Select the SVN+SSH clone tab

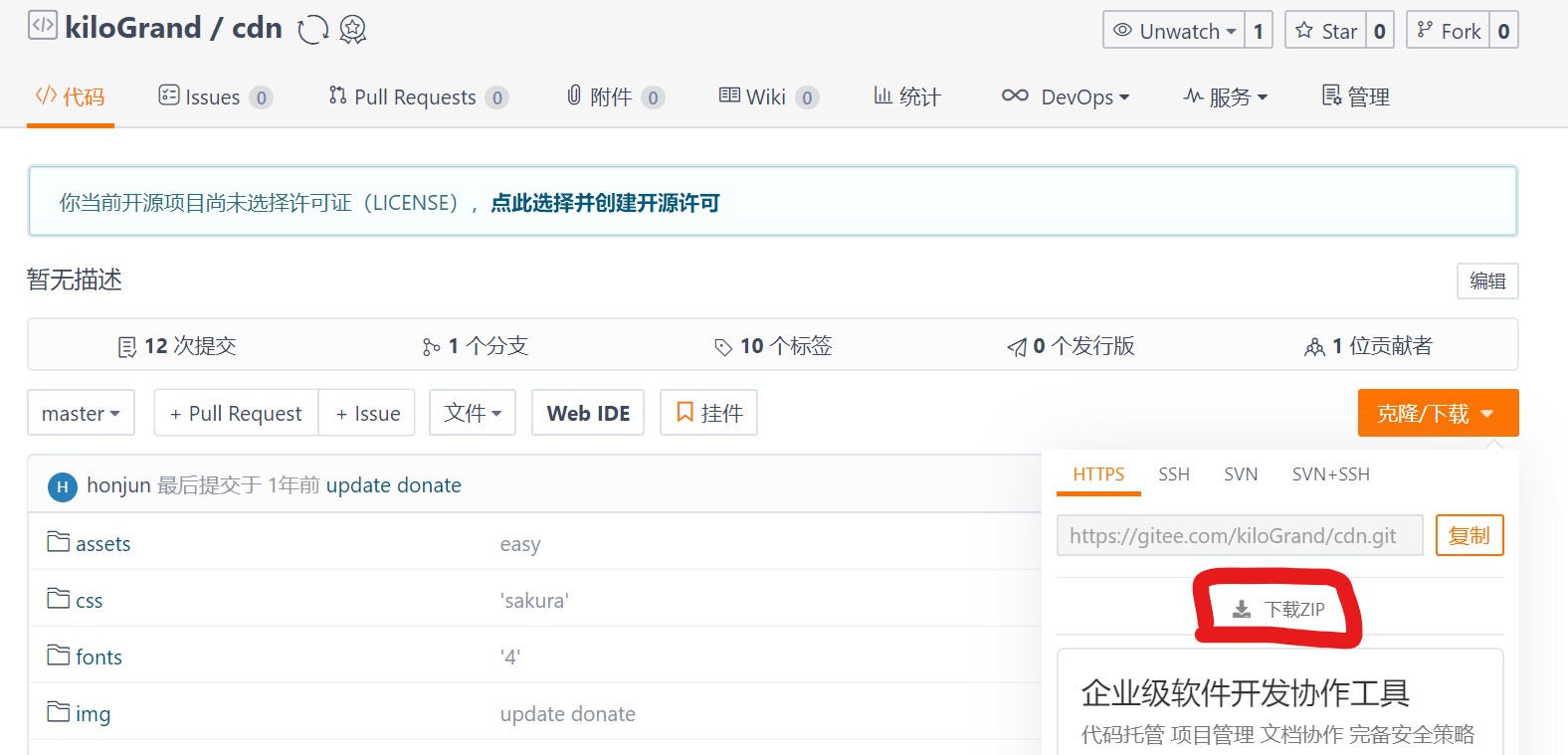1331,474
